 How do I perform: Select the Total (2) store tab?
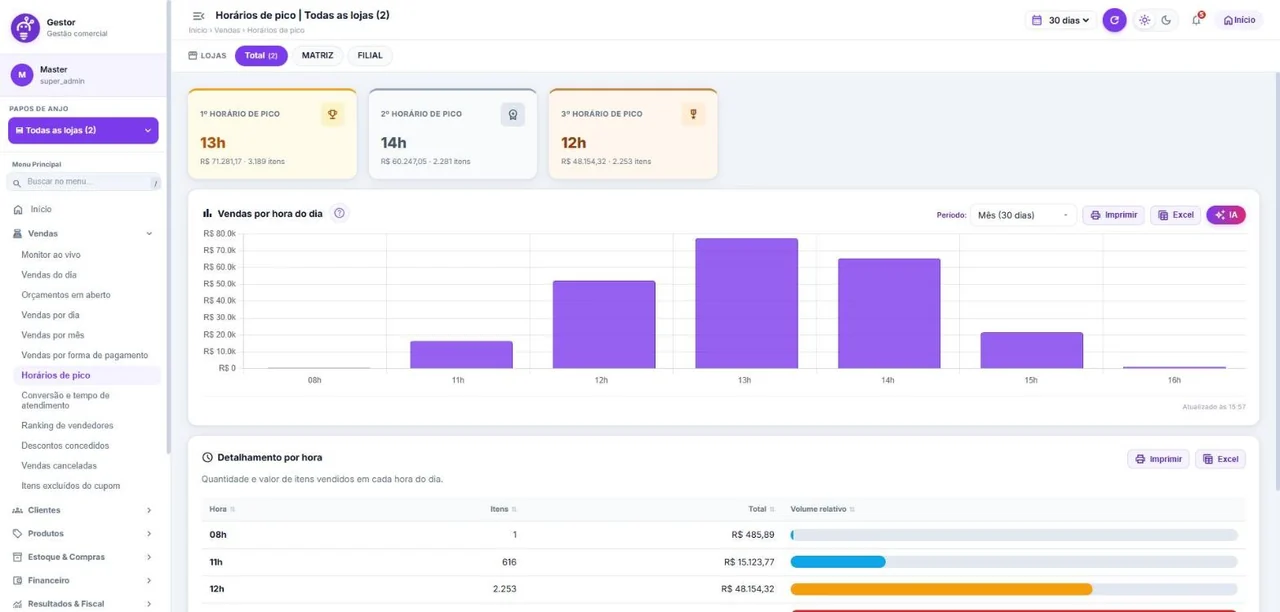(261, 56)
